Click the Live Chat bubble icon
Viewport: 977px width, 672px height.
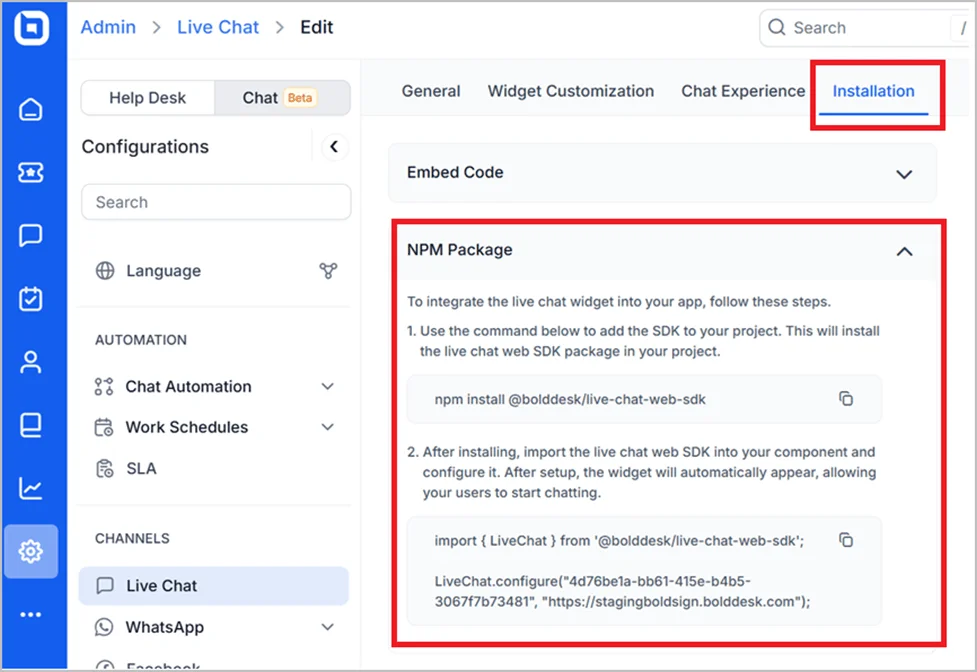(105, 585)
